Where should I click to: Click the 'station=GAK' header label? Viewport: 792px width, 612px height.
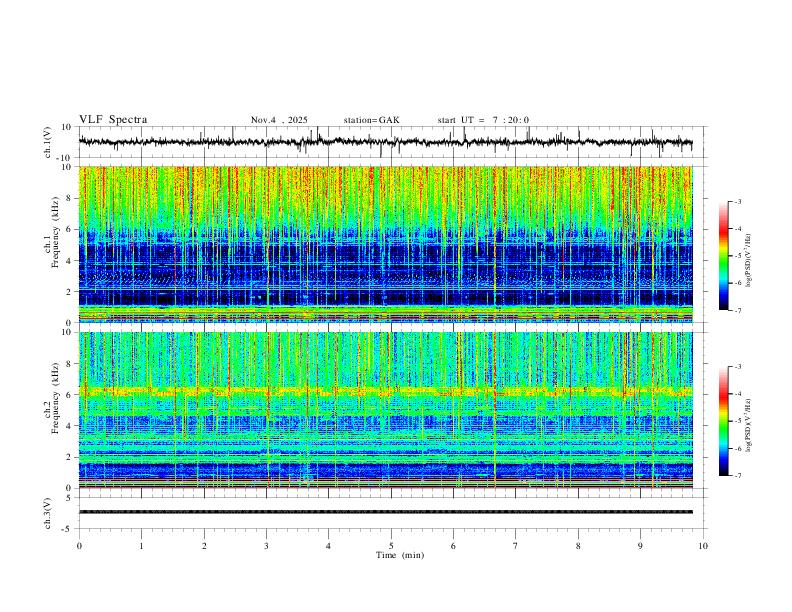371,120
